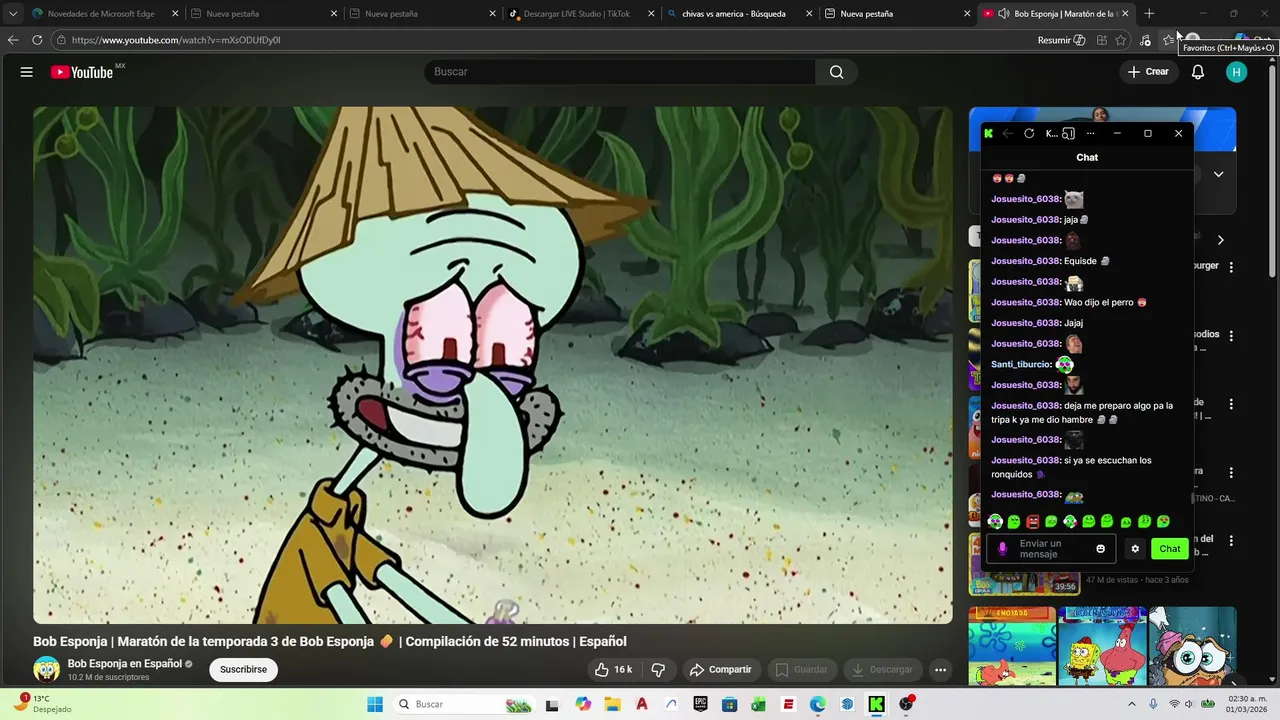Open Microsoft Store from the taskbar
Screen dimensions: 1280x720
point(730,704)
